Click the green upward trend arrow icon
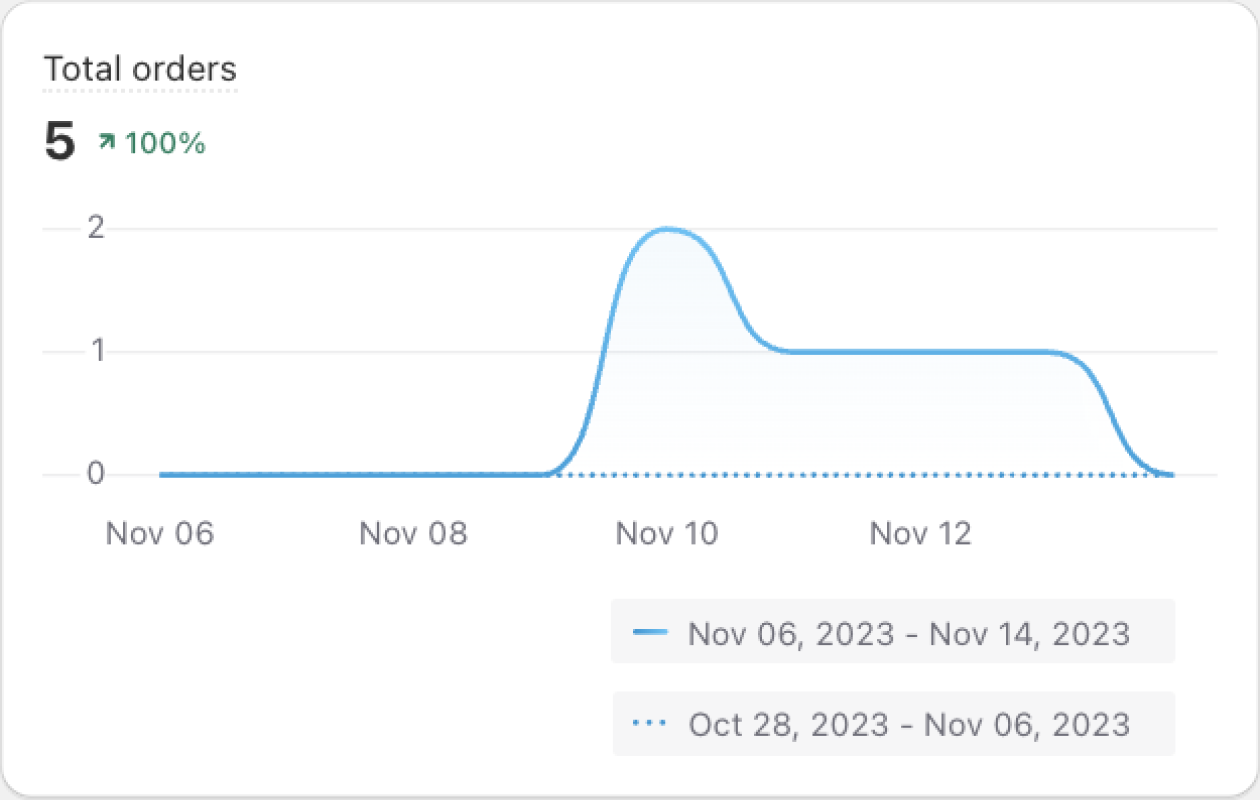1260x800 pixels. point(106,143)
